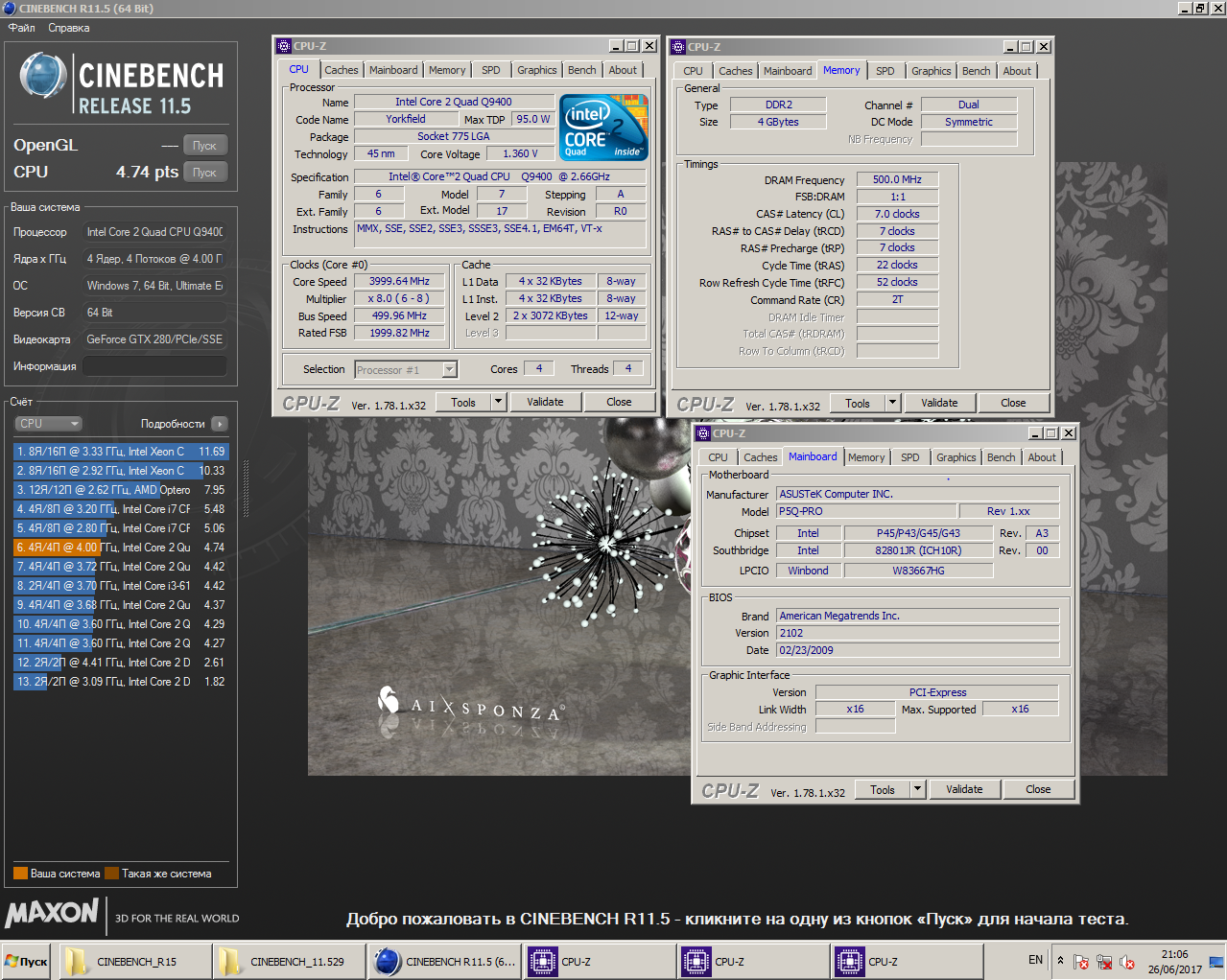This screenshot has width=1227, height=980.
Task: Click the Cinebench sphere logo
Action: (x=42, y=78)
